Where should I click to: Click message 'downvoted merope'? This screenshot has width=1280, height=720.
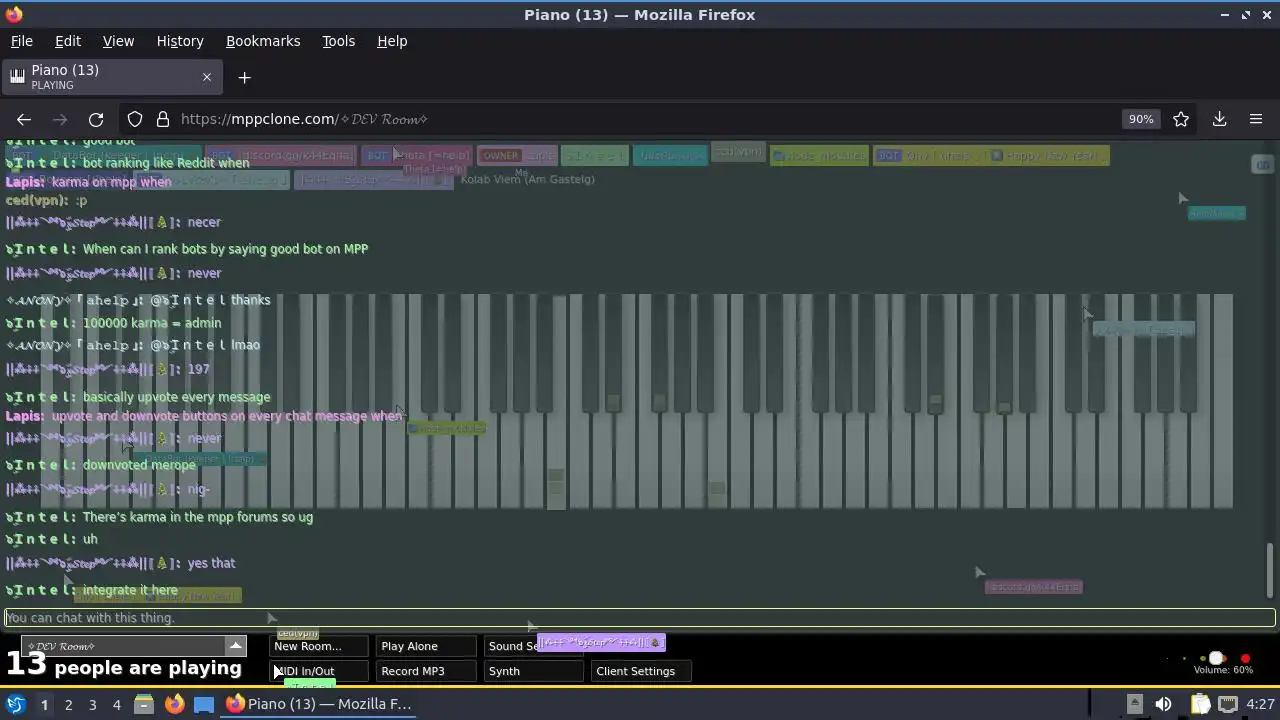click(x=139, y=465)
